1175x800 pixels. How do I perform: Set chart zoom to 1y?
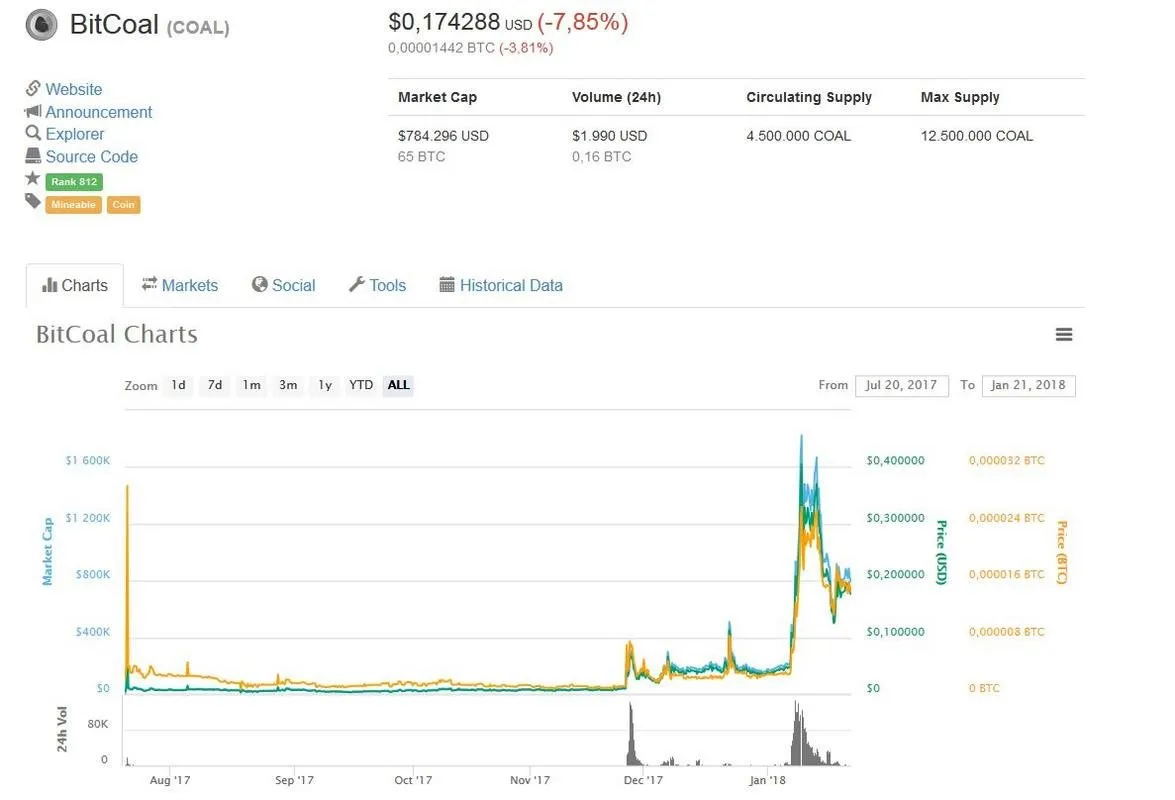pos(325,385)
